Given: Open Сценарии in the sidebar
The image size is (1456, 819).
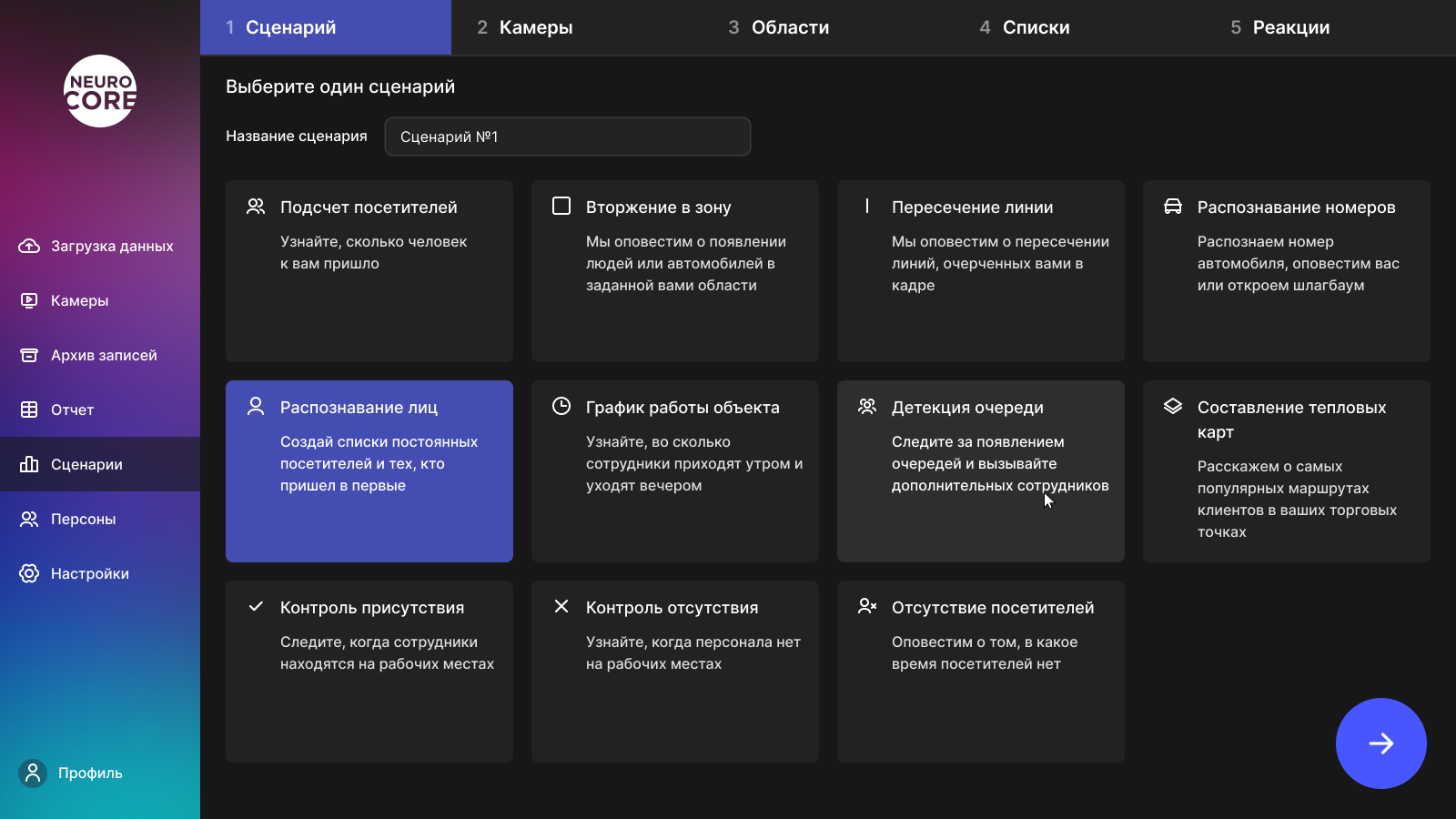Looking at the screenshot, I should (x=86, y=464).
